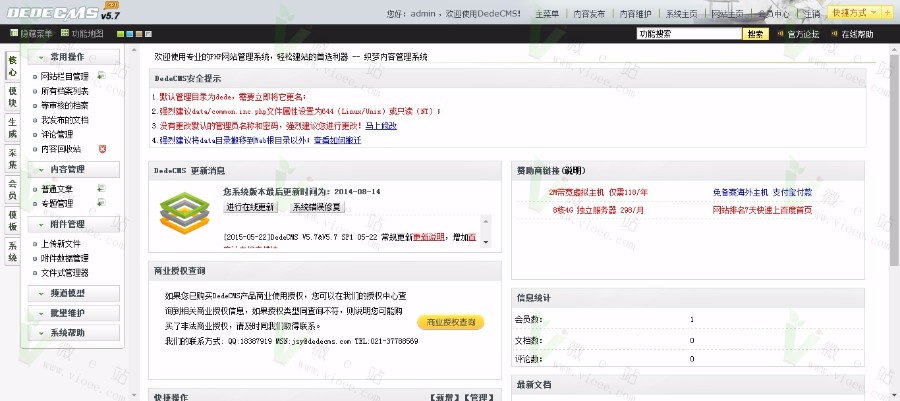Click 注销 to log out
The width and height of the screenshot is (900, 401).
pos(812,14)
